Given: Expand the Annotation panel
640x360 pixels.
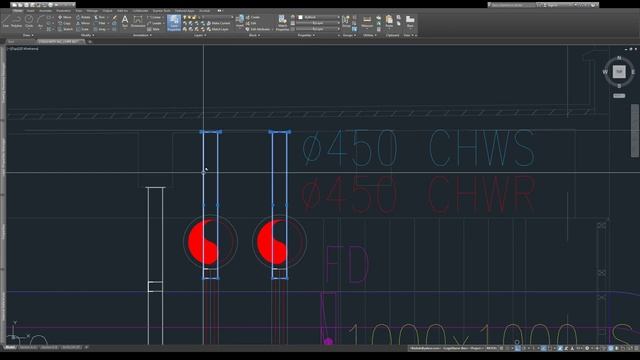Looking at the screenshot, I should [x=142, y=36].
